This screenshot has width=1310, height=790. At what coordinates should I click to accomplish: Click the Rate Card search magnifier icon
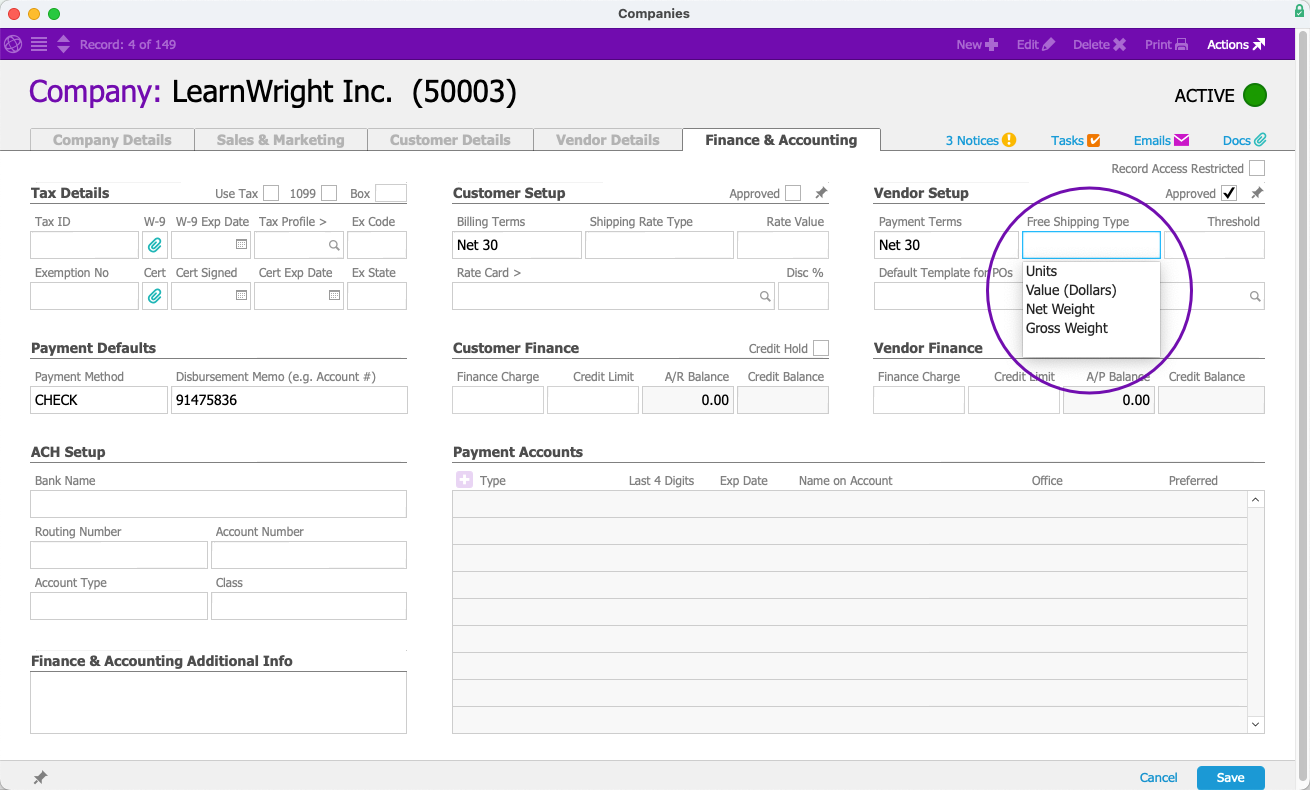(x=765, y=296)
